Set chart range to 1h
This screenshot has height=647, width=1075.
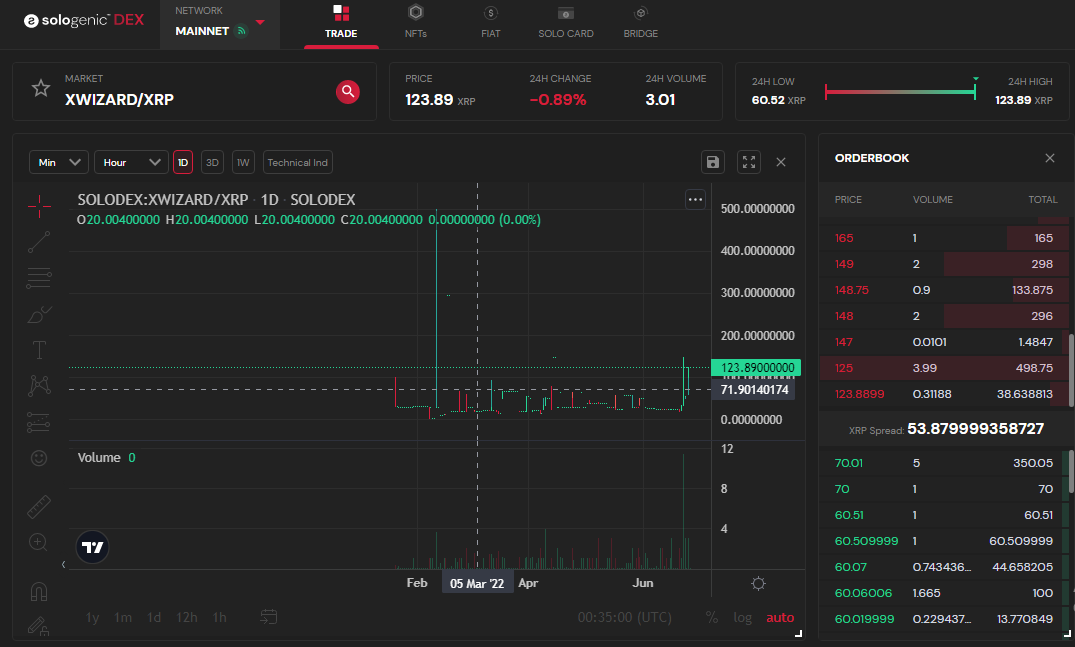[x=219, y=618]
